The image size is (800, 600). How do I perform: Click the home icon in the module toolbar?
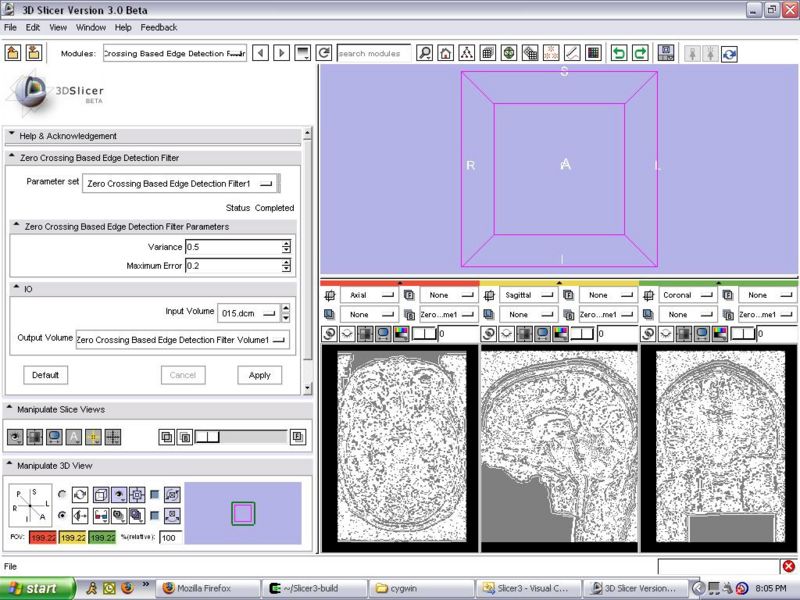coord(445,53)
